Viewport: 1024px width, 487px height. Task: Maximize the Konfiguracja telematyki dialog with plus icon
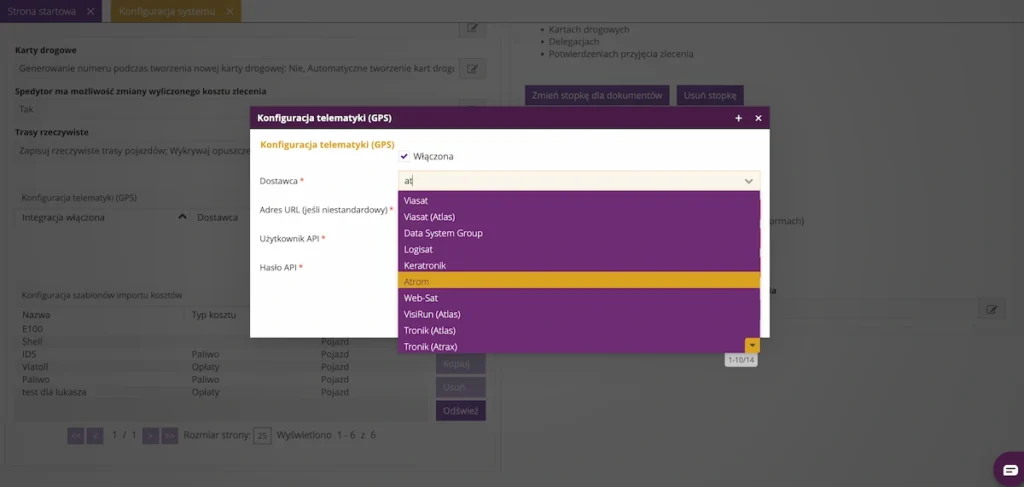pos(739,118)
